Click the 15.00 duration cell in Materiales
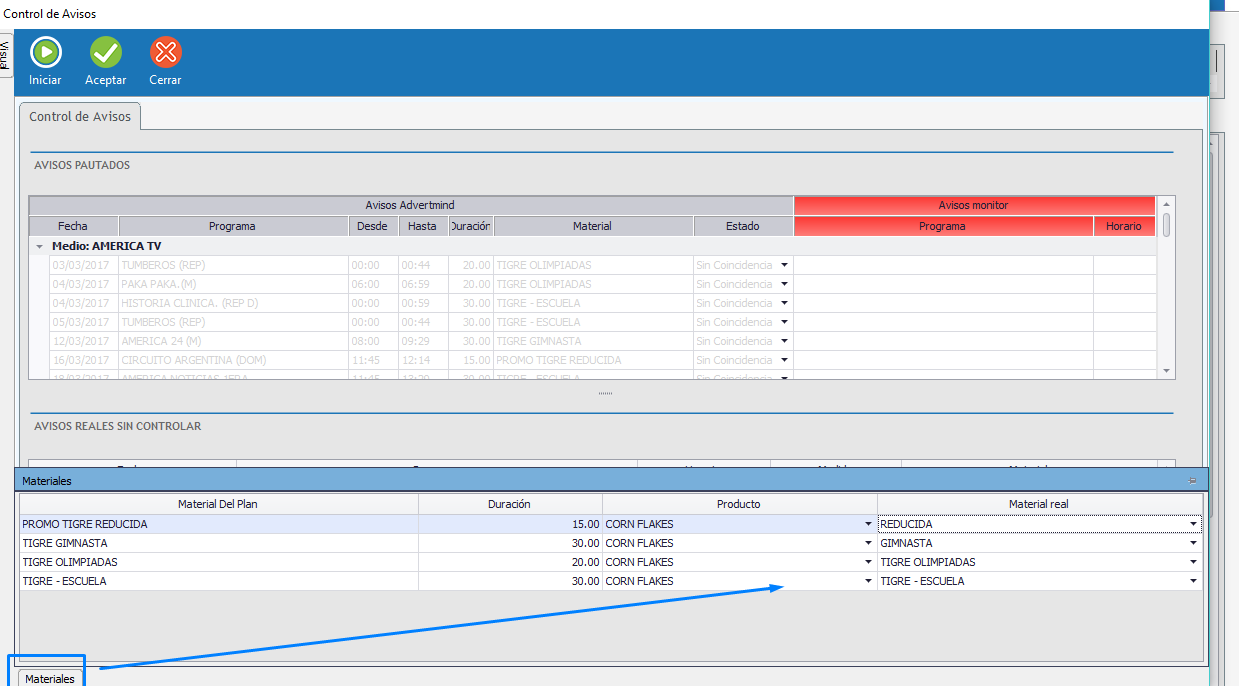The width and height of the screenshot is (1239, 686). [510, 524]
